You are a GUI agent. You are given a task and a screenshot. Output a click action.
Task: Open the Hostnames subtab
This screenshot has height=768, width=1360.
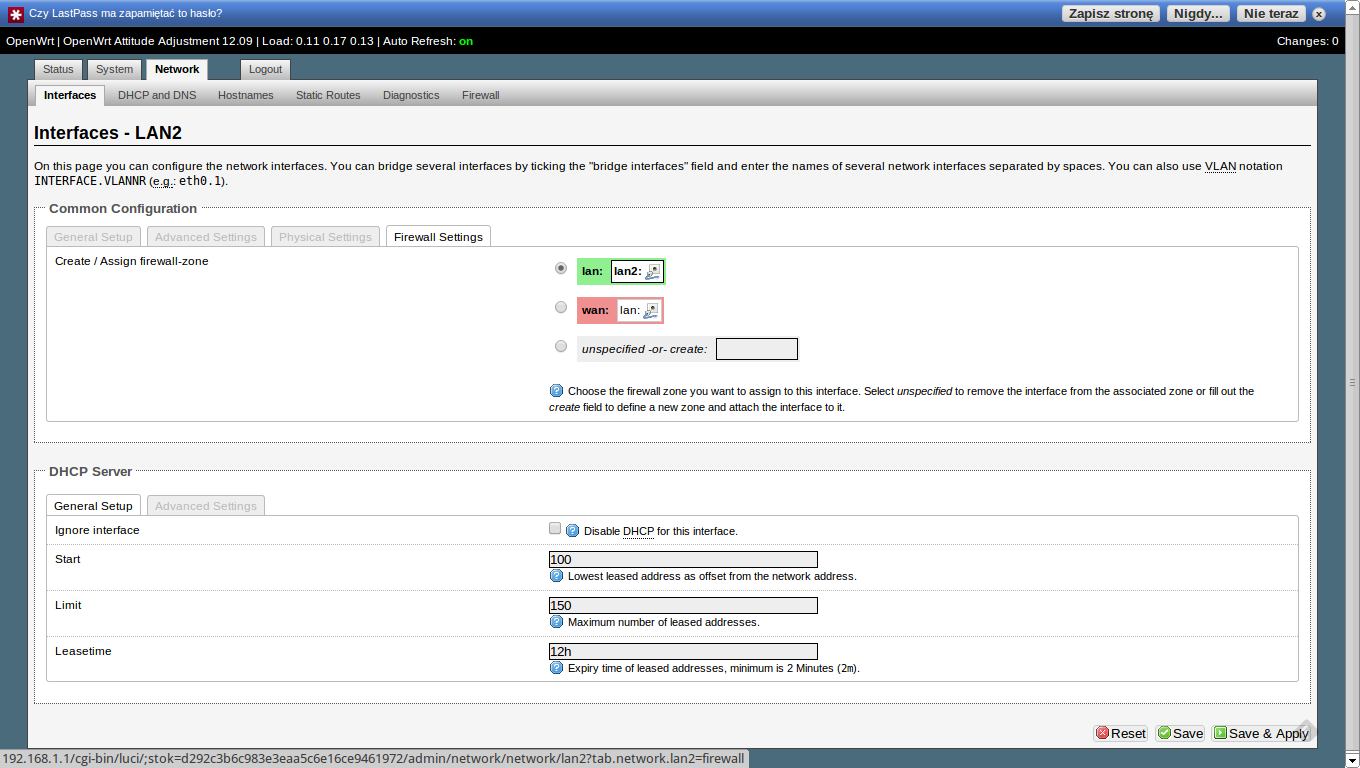tap(246, 95)
